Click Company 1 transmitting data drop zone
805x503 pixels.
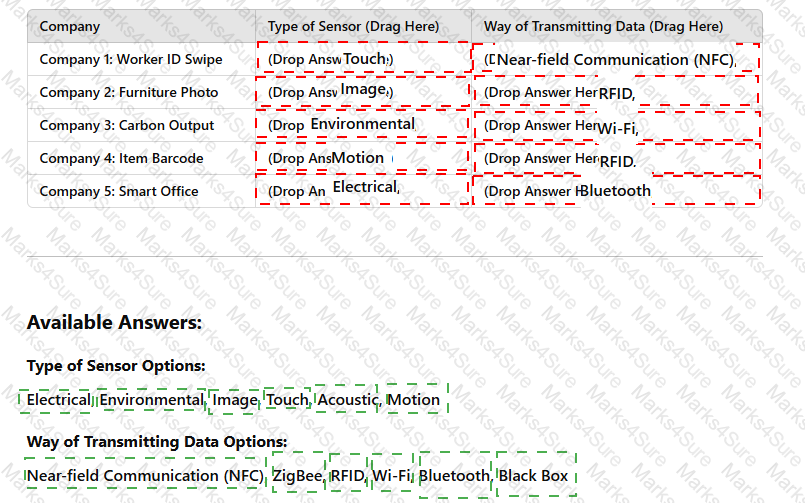[616, 57]
